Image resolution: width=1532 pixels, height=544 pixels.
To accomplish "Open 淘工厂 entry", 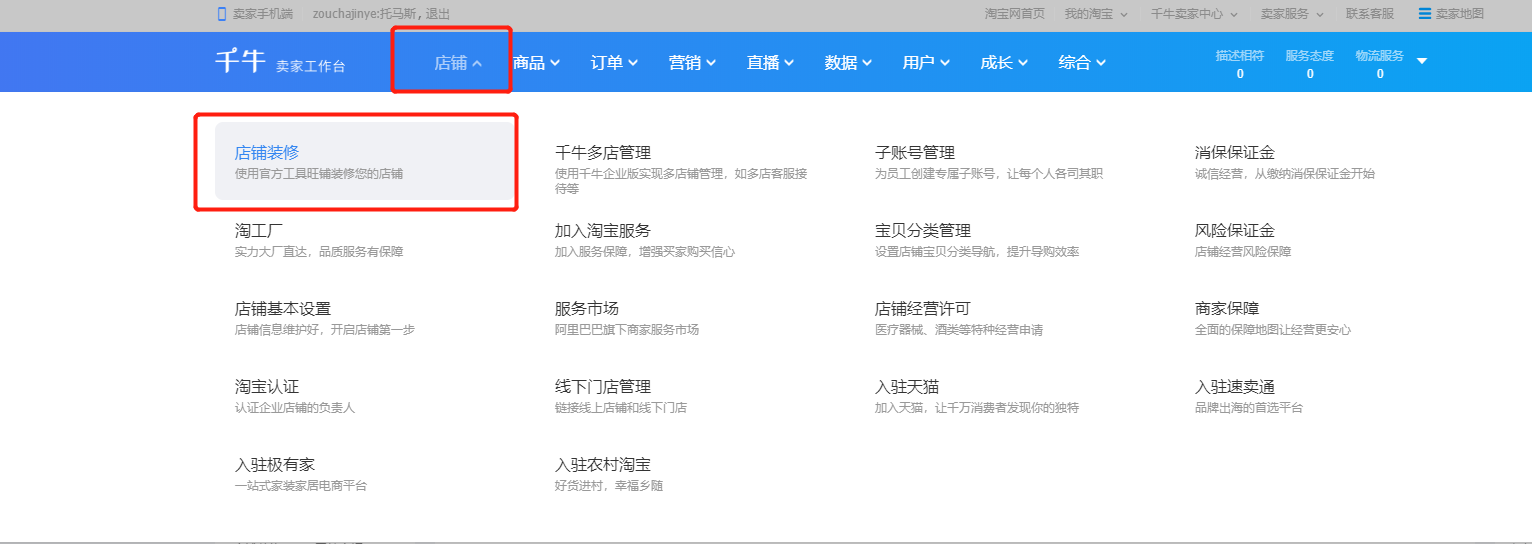I will (x=259, y=230).
